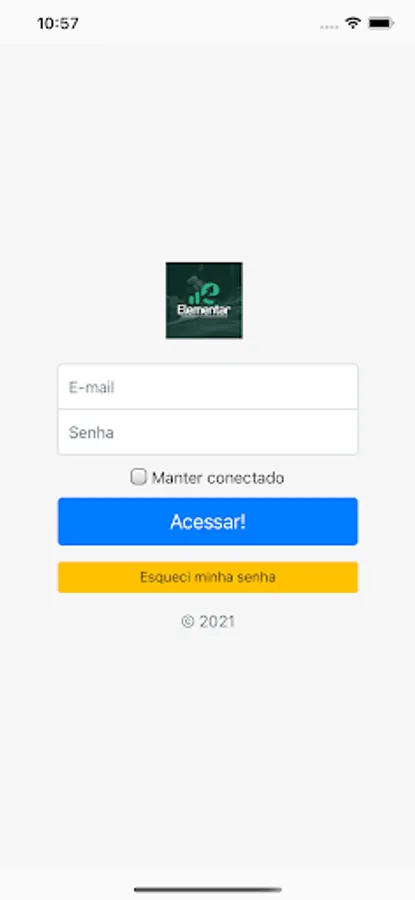Open password recovery via Esqueci minha senha
This screenshot has width=415, height=900.
click(x=208, y=577)
